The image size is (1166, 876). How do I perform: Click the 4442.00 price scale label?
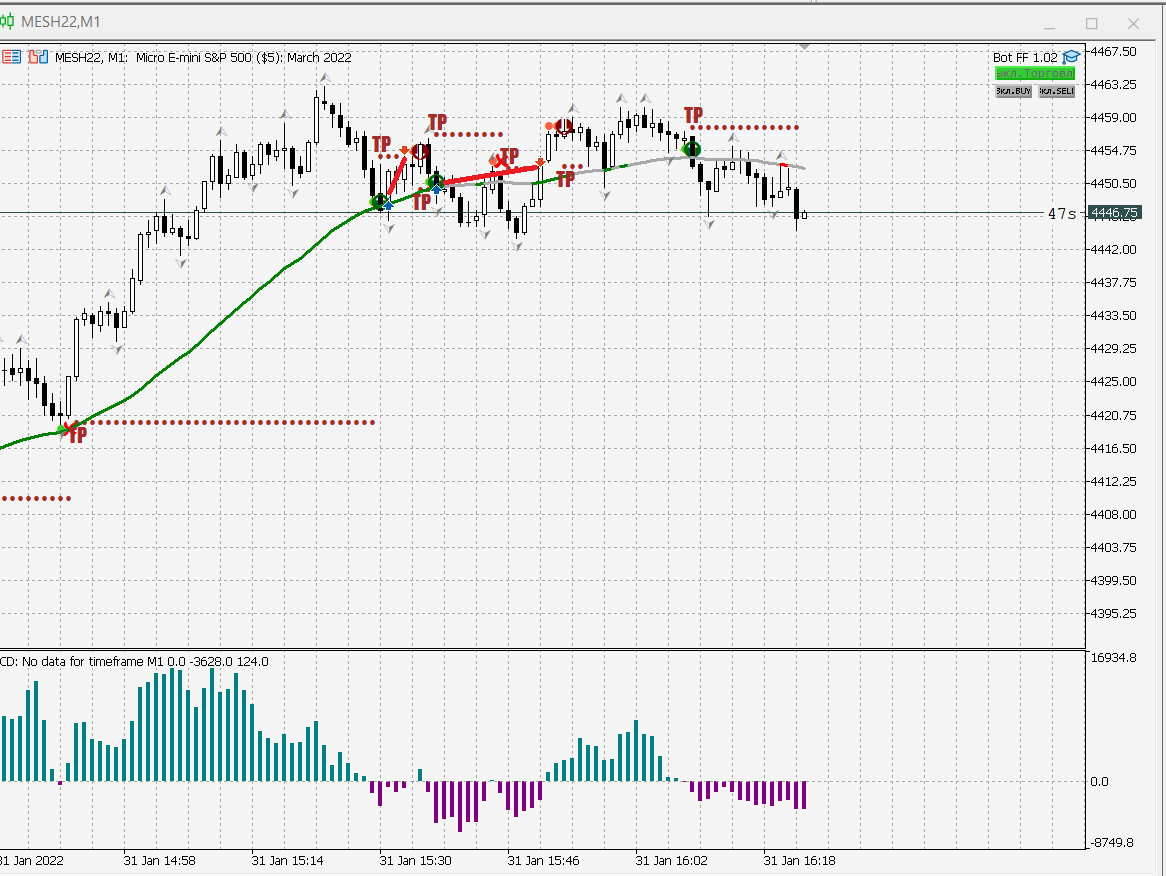[x=1113, y=249]
